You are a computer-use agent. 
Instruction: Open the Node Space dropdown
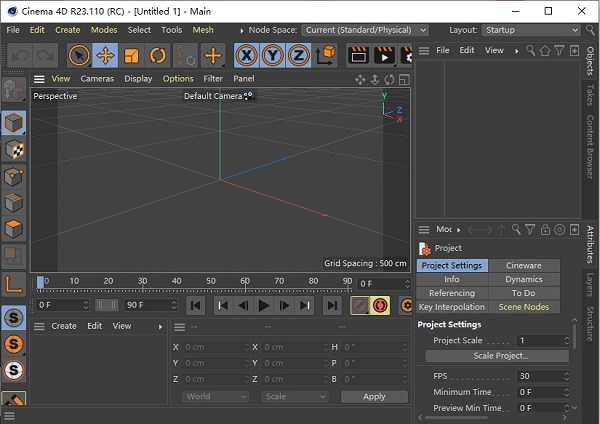point(364,30)
